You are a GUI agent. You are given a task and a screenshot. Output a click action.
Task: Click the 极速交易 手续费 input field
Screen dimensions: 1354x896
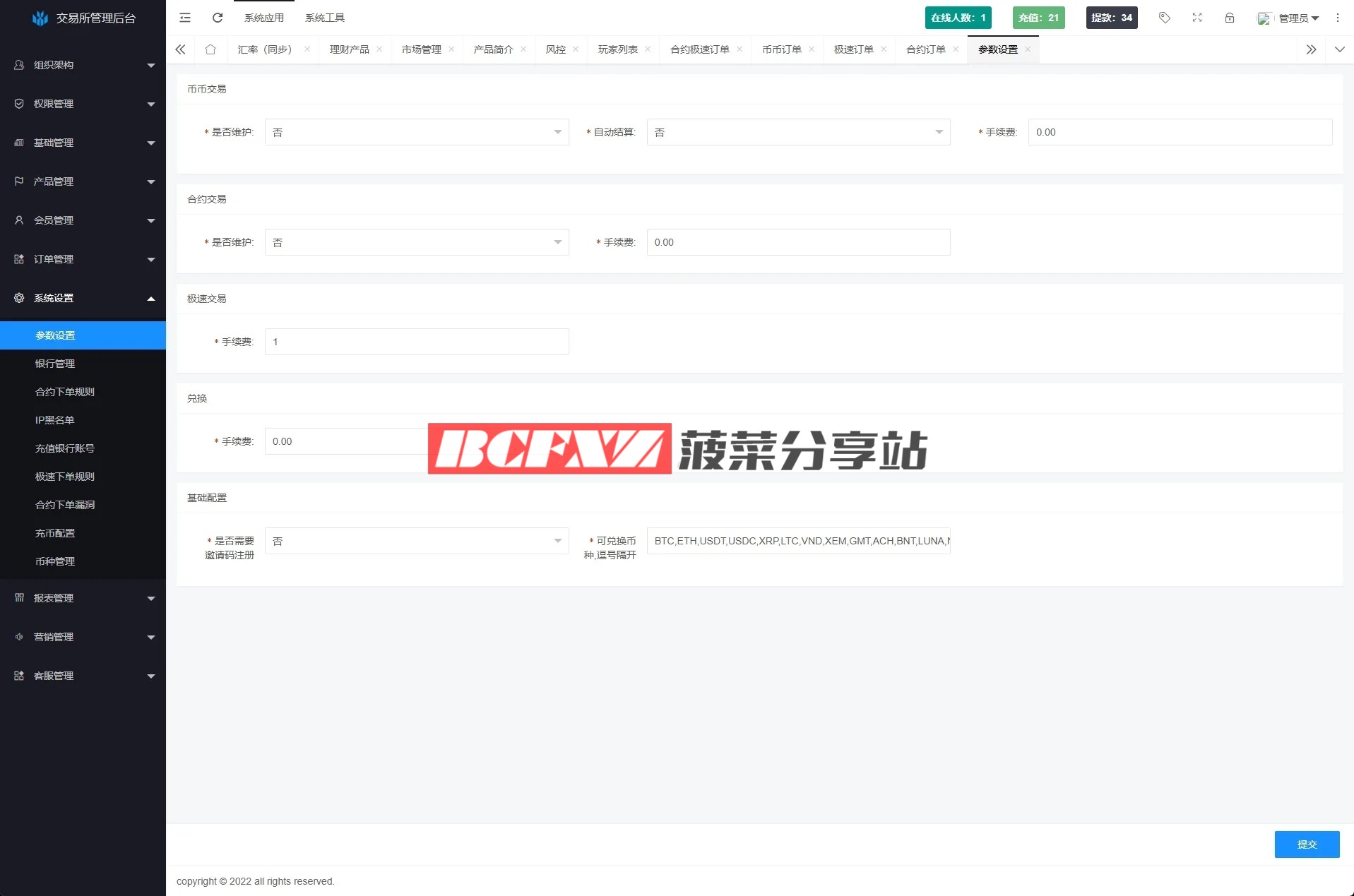click(416, 342)
